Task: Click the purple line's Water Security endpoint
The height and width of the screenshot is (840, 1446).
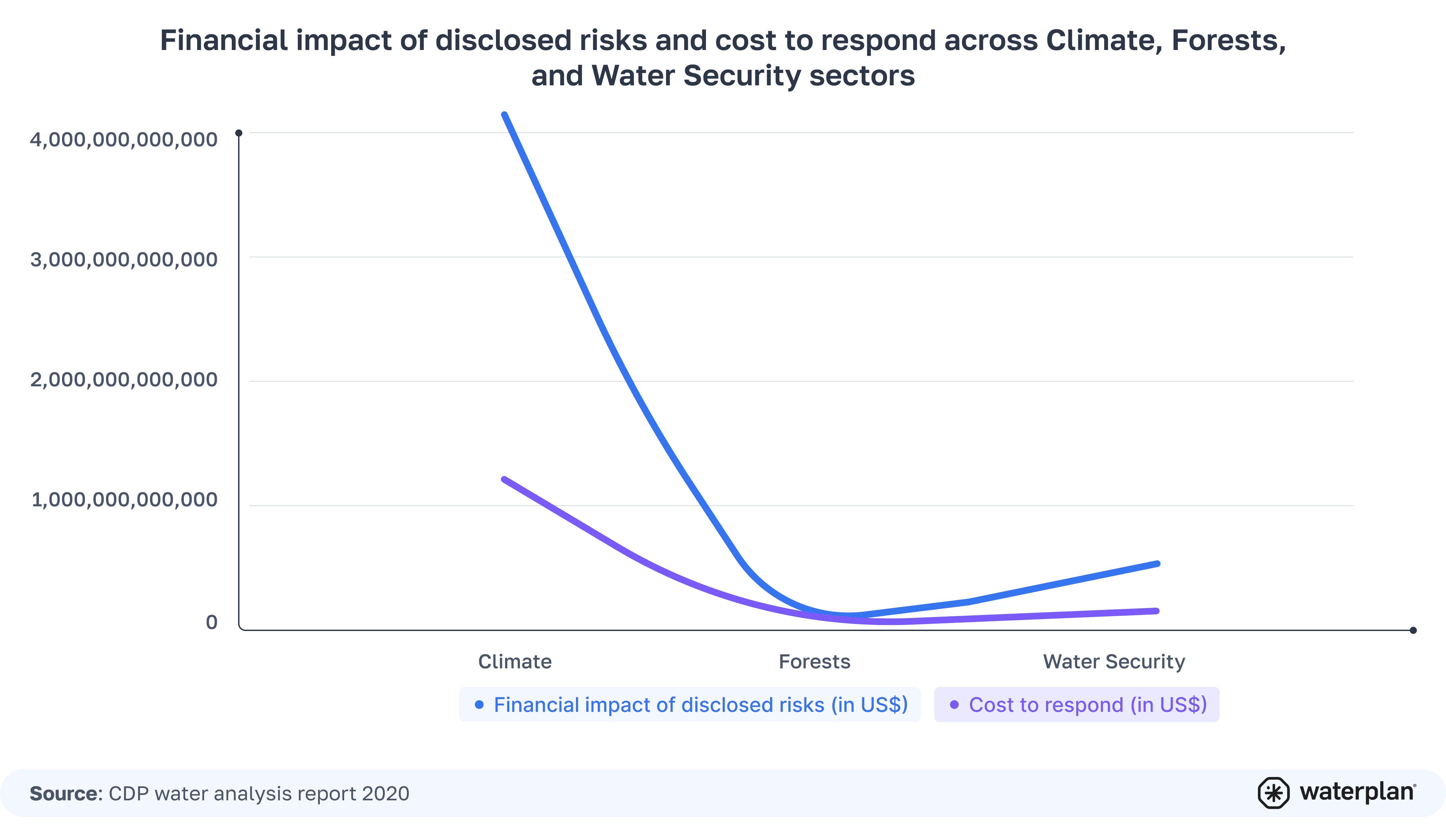Action: (x=1157, y=611)
